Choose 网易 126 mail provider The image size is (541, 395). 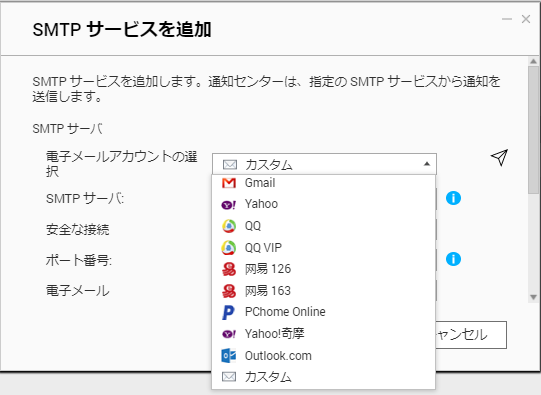[x=323, y=269]
